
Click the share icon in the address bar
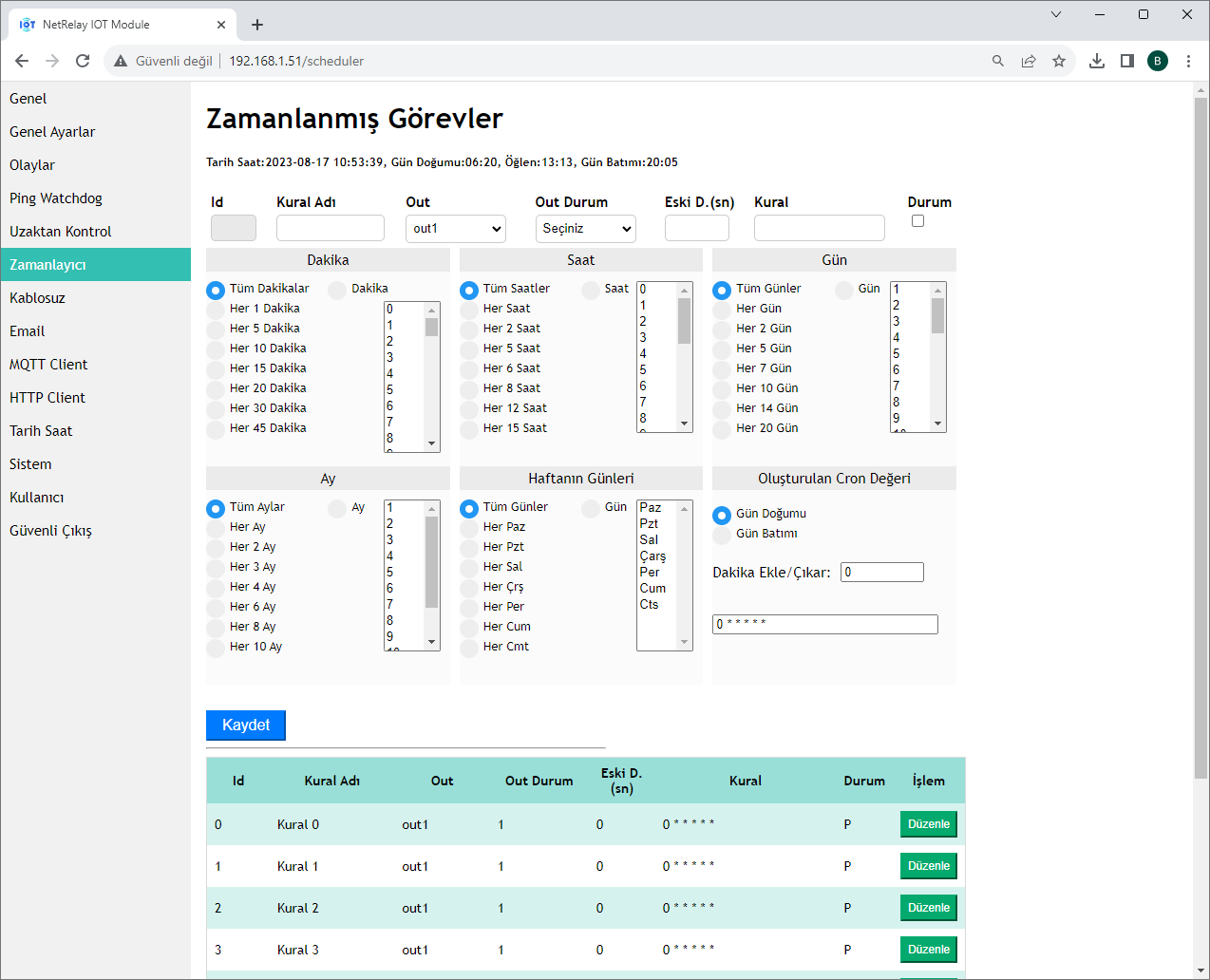(x=1029, y=60)
